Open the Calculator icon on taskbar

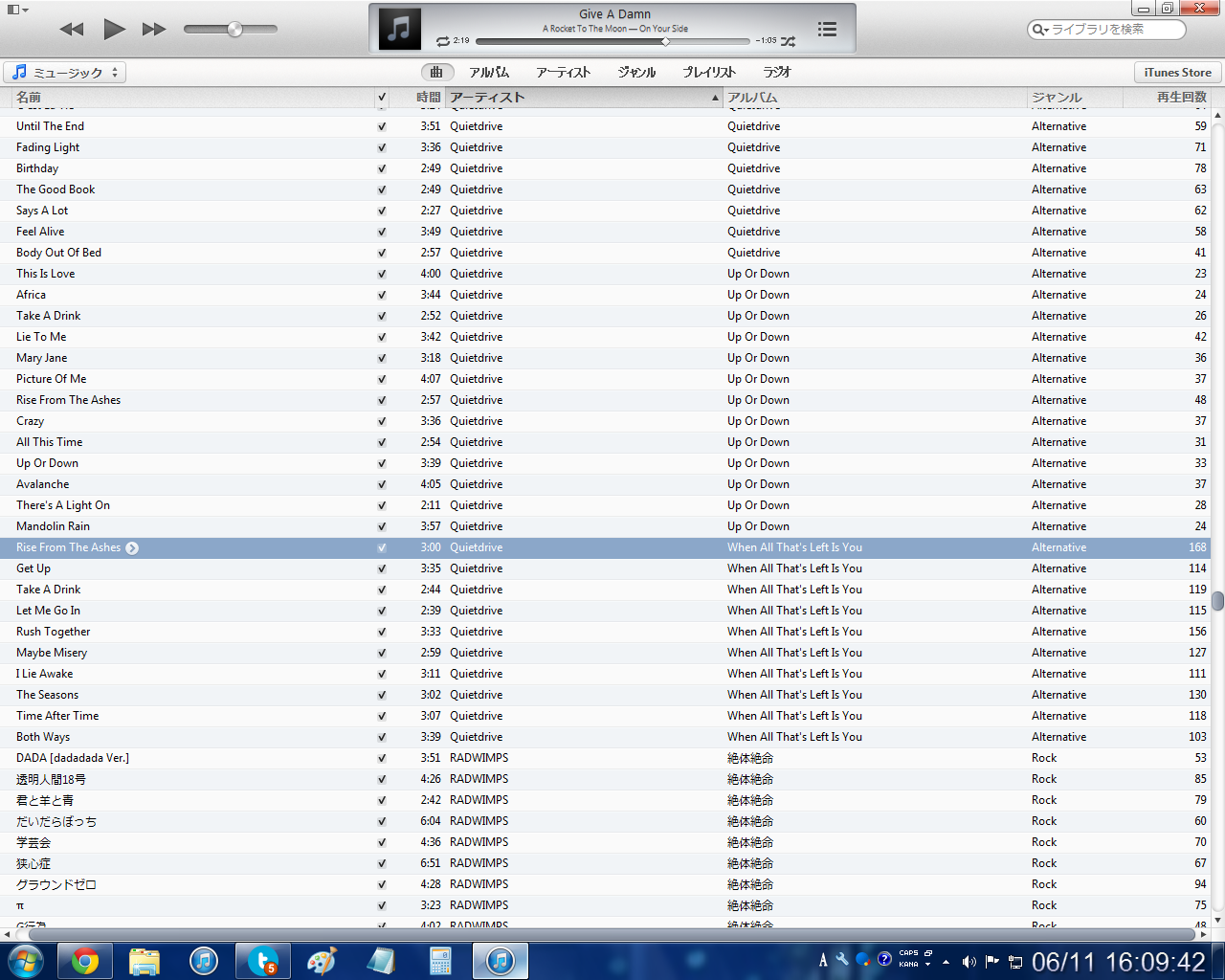tap(440, 961)
